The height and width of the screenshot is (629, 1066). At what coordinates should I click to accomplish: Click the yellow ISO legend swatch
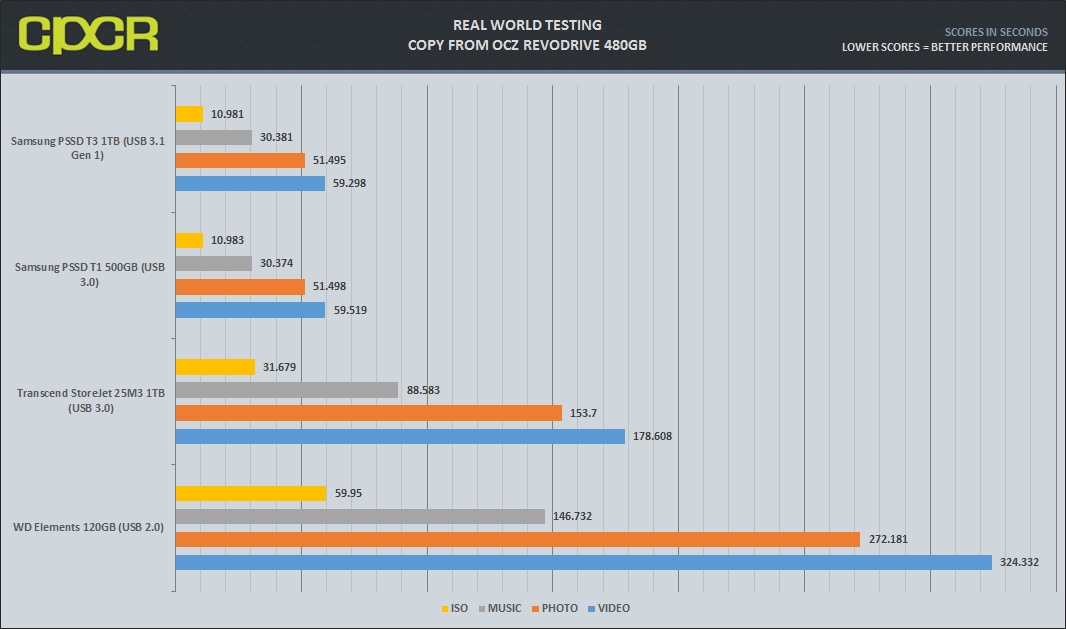coord(445,609)
